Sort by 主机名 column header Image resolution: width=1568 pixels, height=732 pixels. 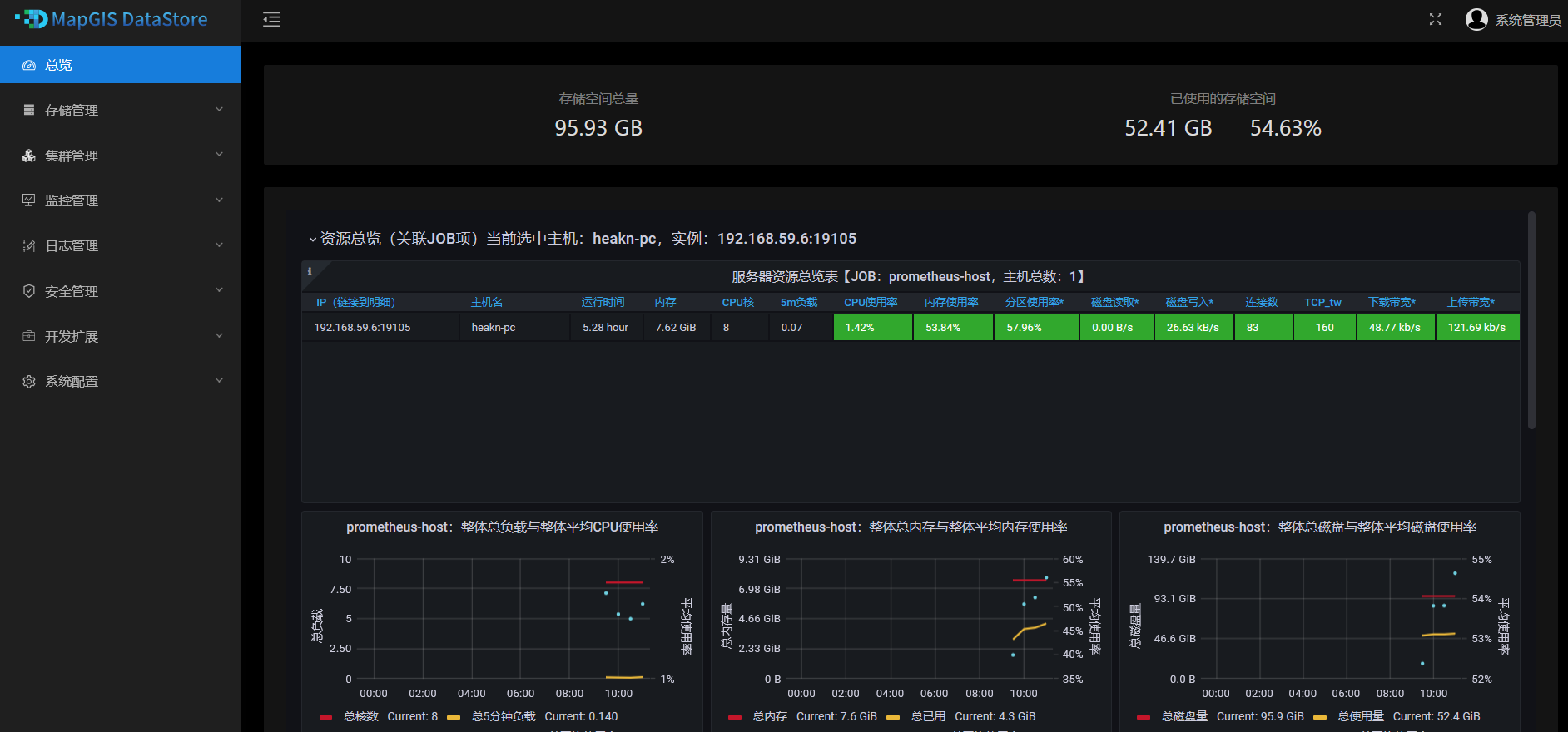[x=487, y=303]
